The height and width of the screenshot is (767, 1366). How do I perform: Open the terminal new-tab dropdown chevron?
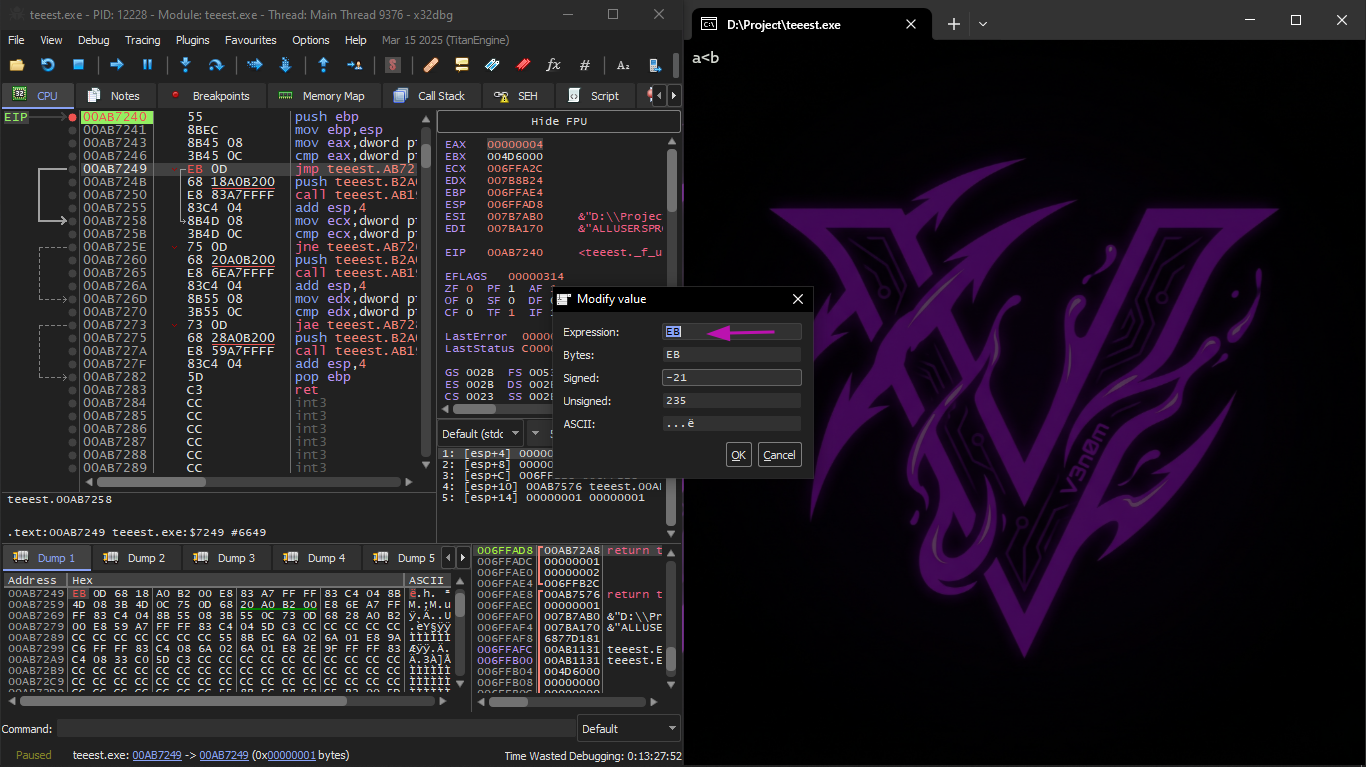pyautogui.click(x=983, y=24)
